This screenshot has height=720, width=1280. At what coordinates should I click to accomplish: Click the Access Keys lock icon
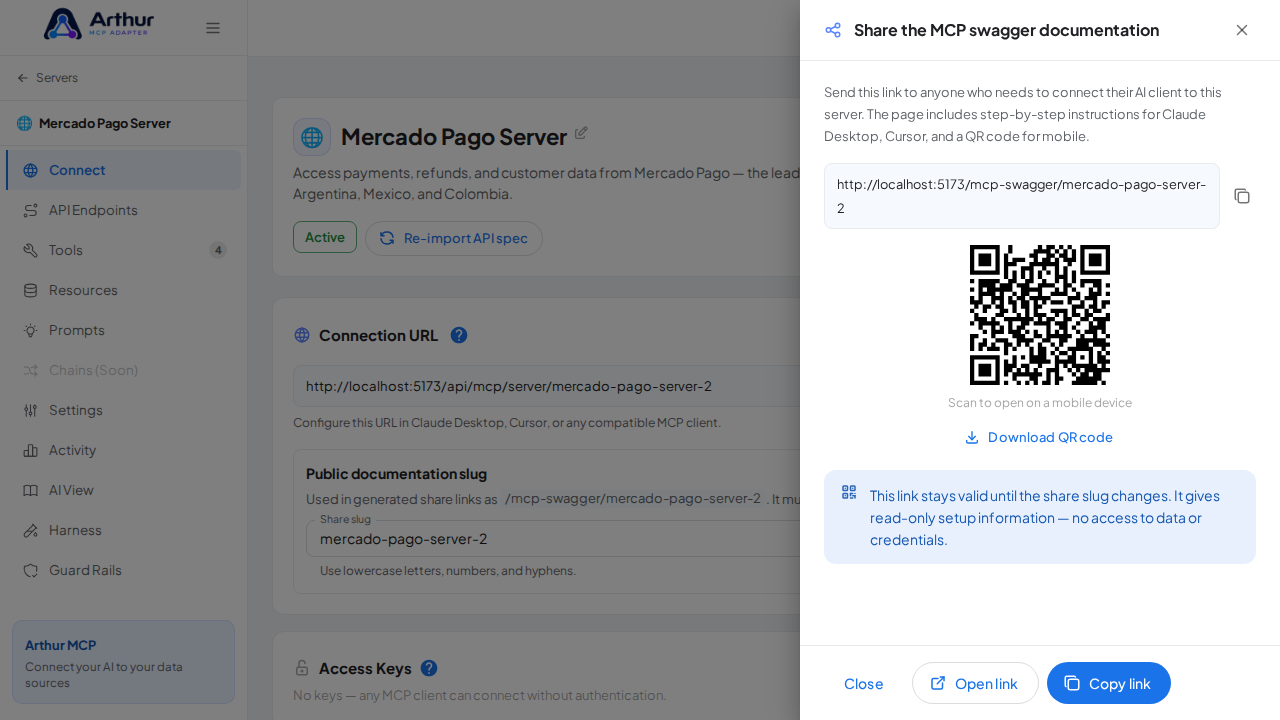[302, 668]
